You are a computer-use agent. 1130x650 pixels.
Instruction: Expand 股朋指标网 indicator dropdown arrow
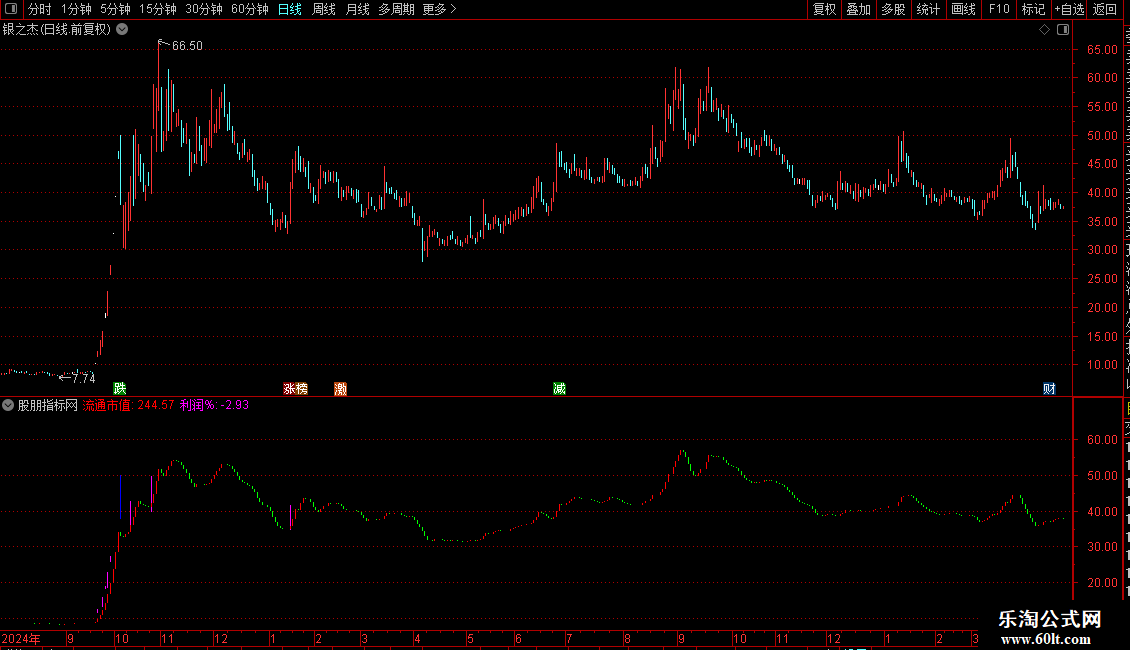[8, 405]
